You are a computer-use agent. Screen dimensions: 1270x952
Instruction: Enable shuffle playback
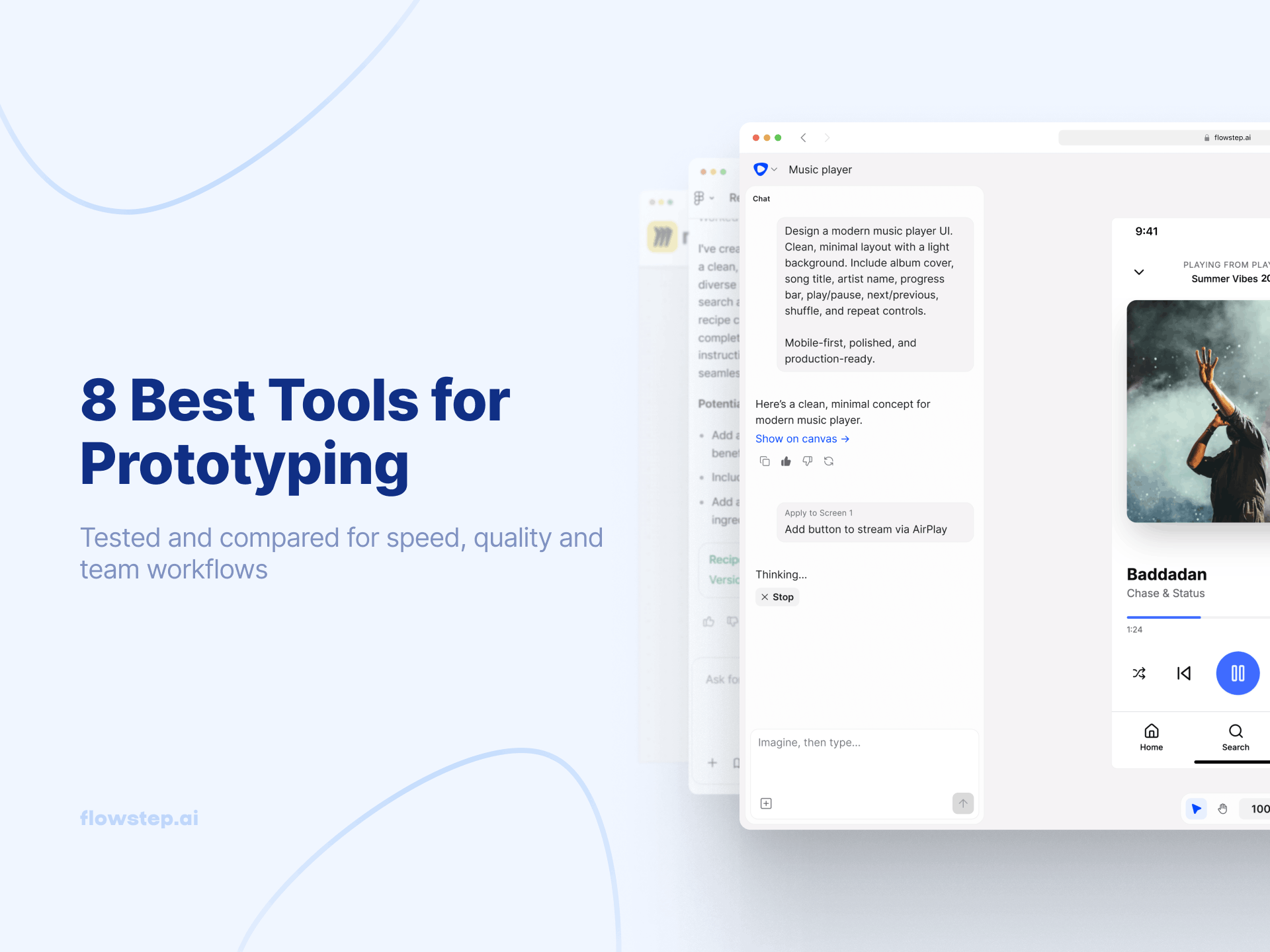[x=1139, y=673]
